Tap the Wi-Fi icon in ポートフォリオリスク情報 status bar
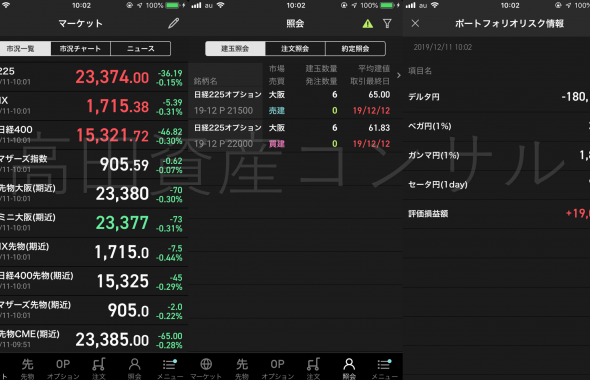The width and height of the screenshot is (590, 380). tap(435, 5)
